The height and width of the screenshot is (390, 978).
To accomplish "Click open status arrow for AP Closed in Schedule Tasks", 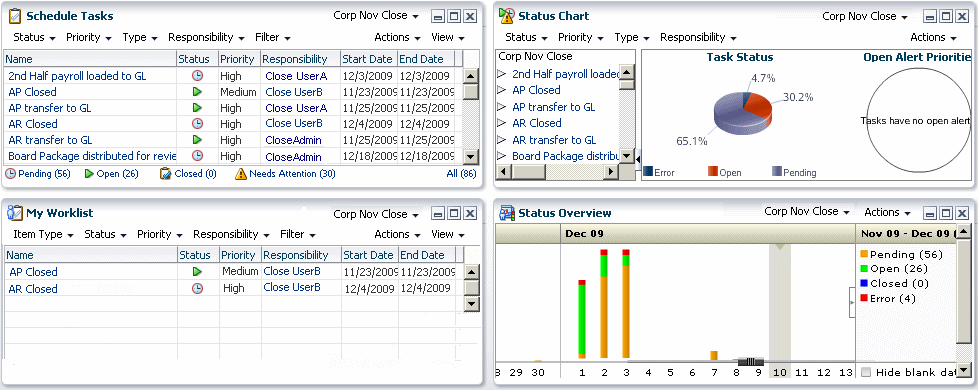I will click(x=197, y=92).
